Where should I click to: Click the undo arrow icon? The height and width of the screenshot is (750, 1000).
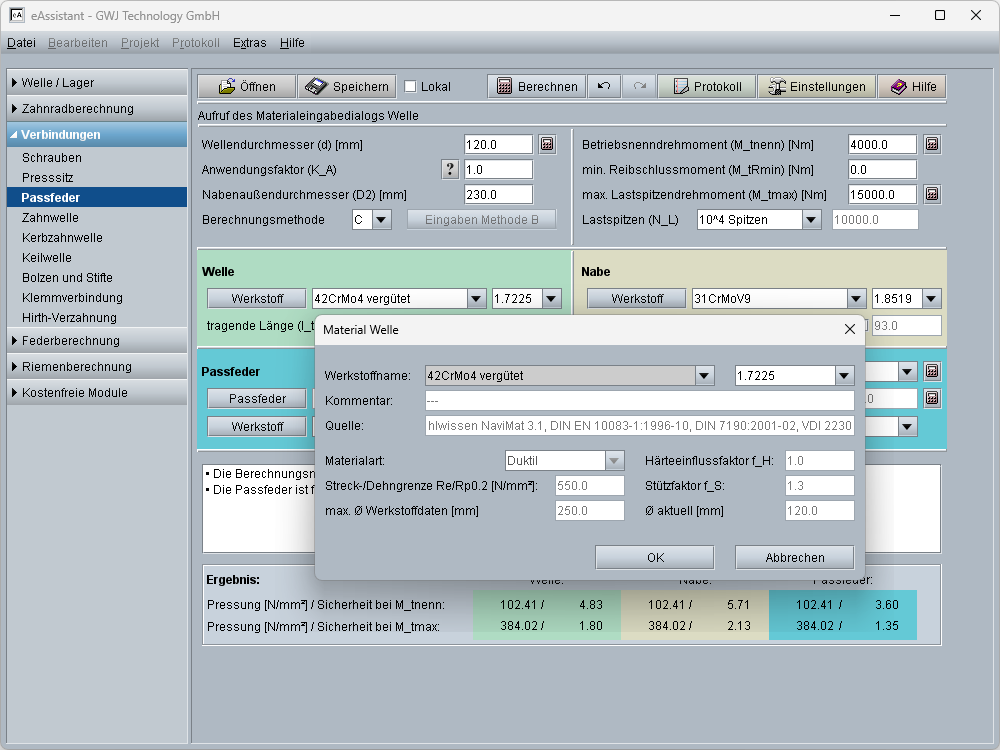603,87
